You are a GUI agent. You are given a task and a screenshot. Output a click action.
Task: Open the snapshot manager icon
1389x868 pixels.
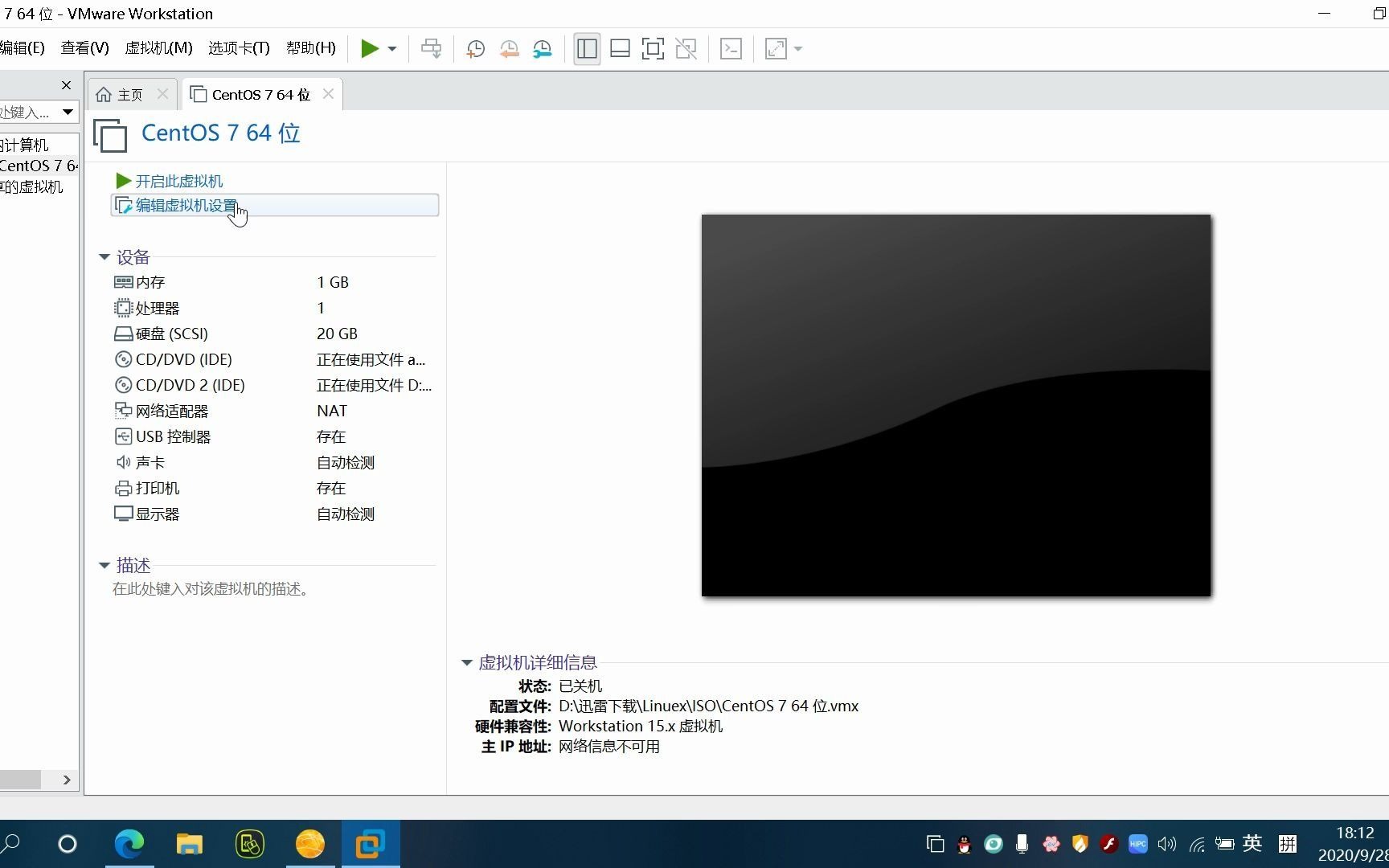pos(543,49)
